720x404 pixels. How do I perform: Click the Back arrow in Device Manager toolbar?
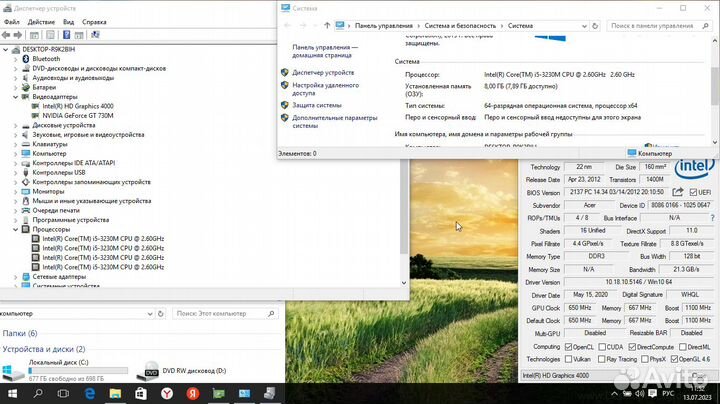(x=6, y=35)
